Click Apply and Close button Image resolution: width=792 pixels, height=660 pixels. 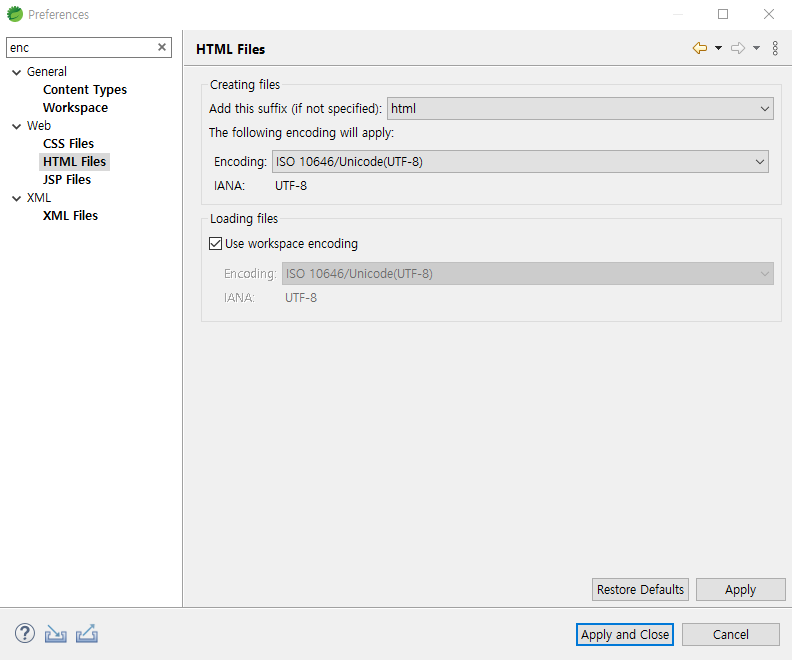625,634
